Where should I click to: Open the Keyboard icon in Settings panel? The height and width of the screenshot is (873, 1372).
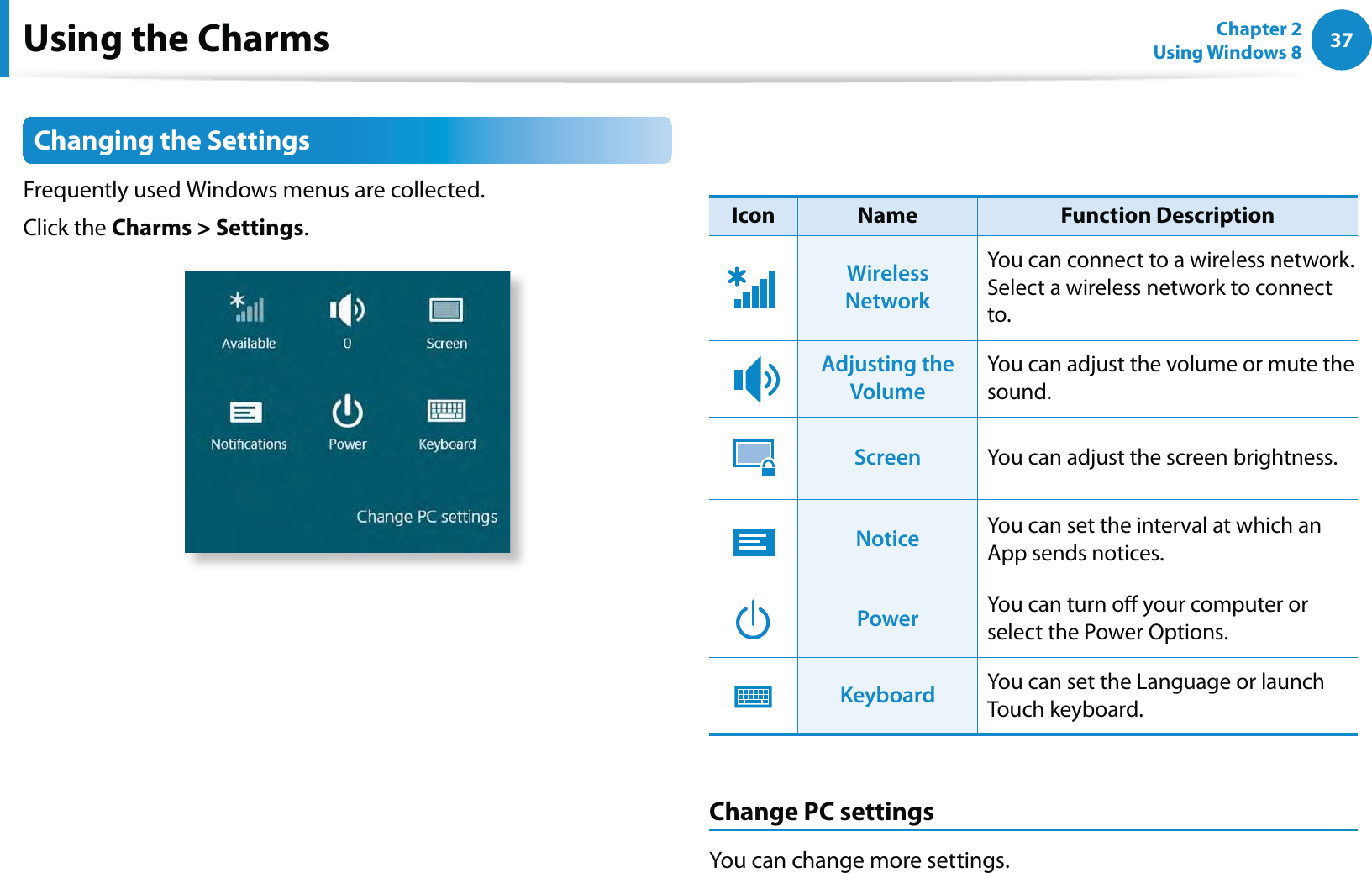click(x=446, y=411)
